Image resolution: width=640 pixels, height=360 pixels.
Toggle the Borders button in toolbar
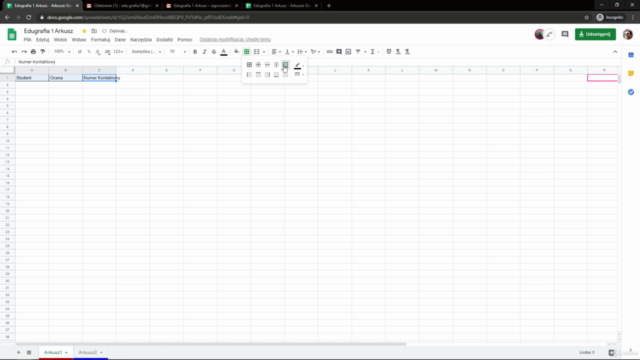coord(247,52)
